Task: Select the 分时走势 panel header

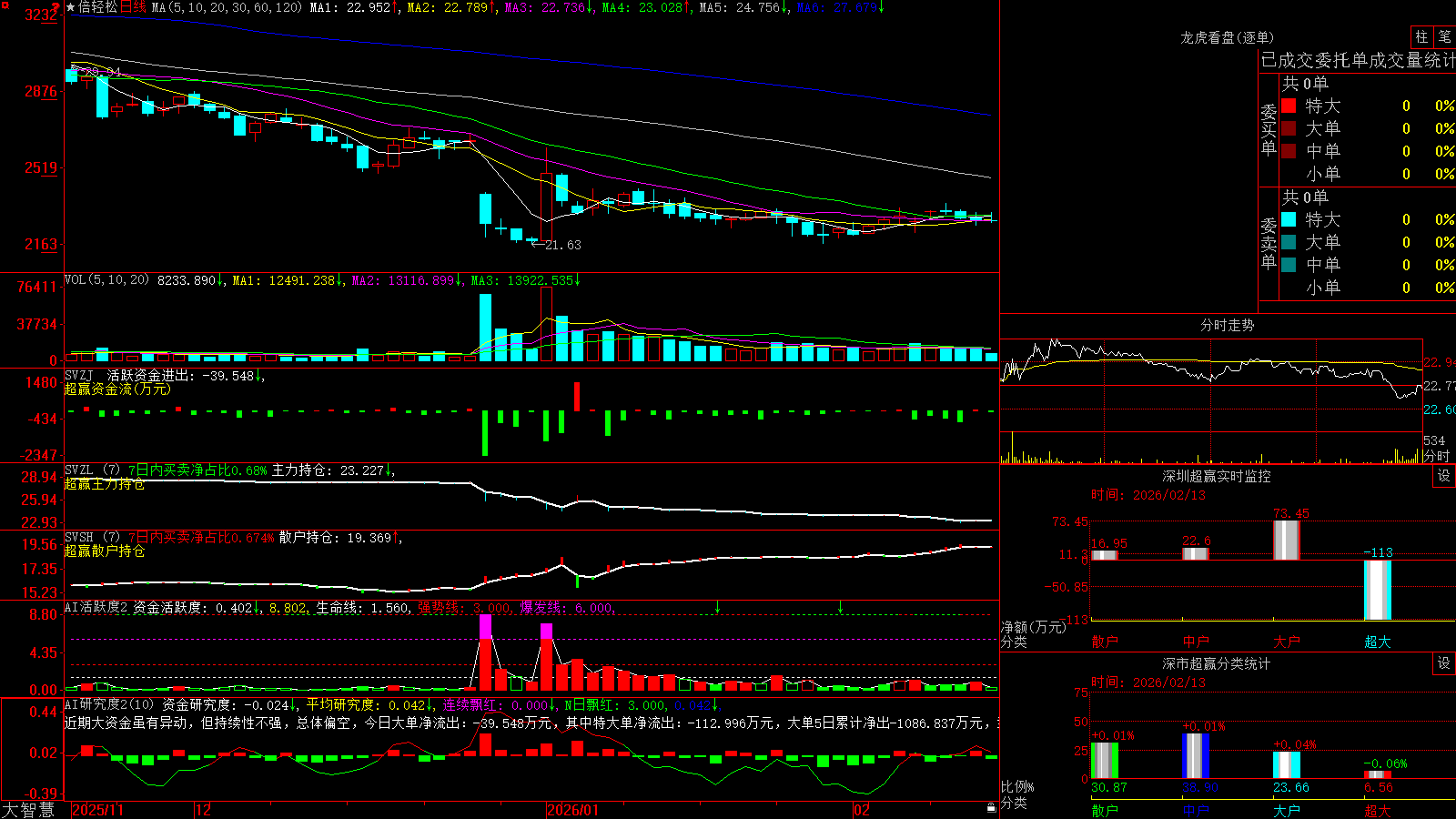Action: pyautogui.click(x=1227, y=325)
